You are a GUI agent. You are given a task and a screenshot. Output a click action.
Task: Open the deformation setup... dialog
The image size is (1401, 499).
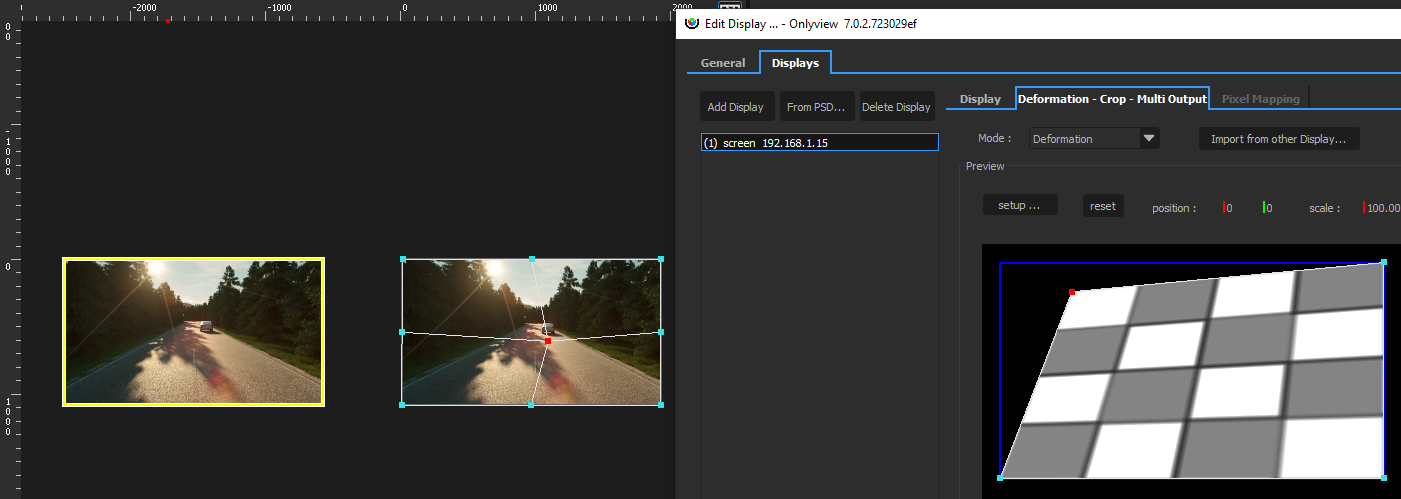pos(1019,206)
